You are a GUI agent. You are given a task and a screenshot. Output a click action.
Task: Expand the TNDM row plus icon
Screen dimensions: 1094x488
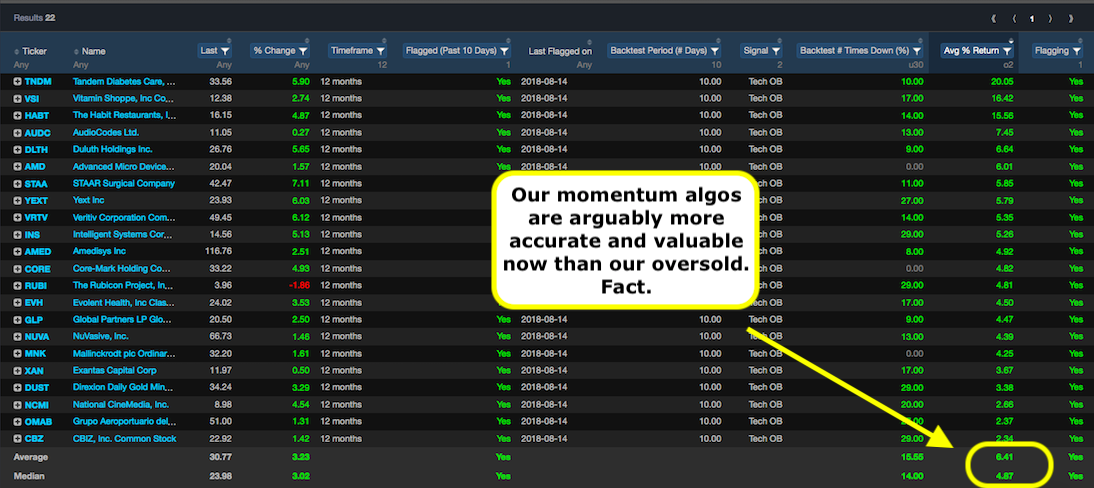click(x=17, y=82)
